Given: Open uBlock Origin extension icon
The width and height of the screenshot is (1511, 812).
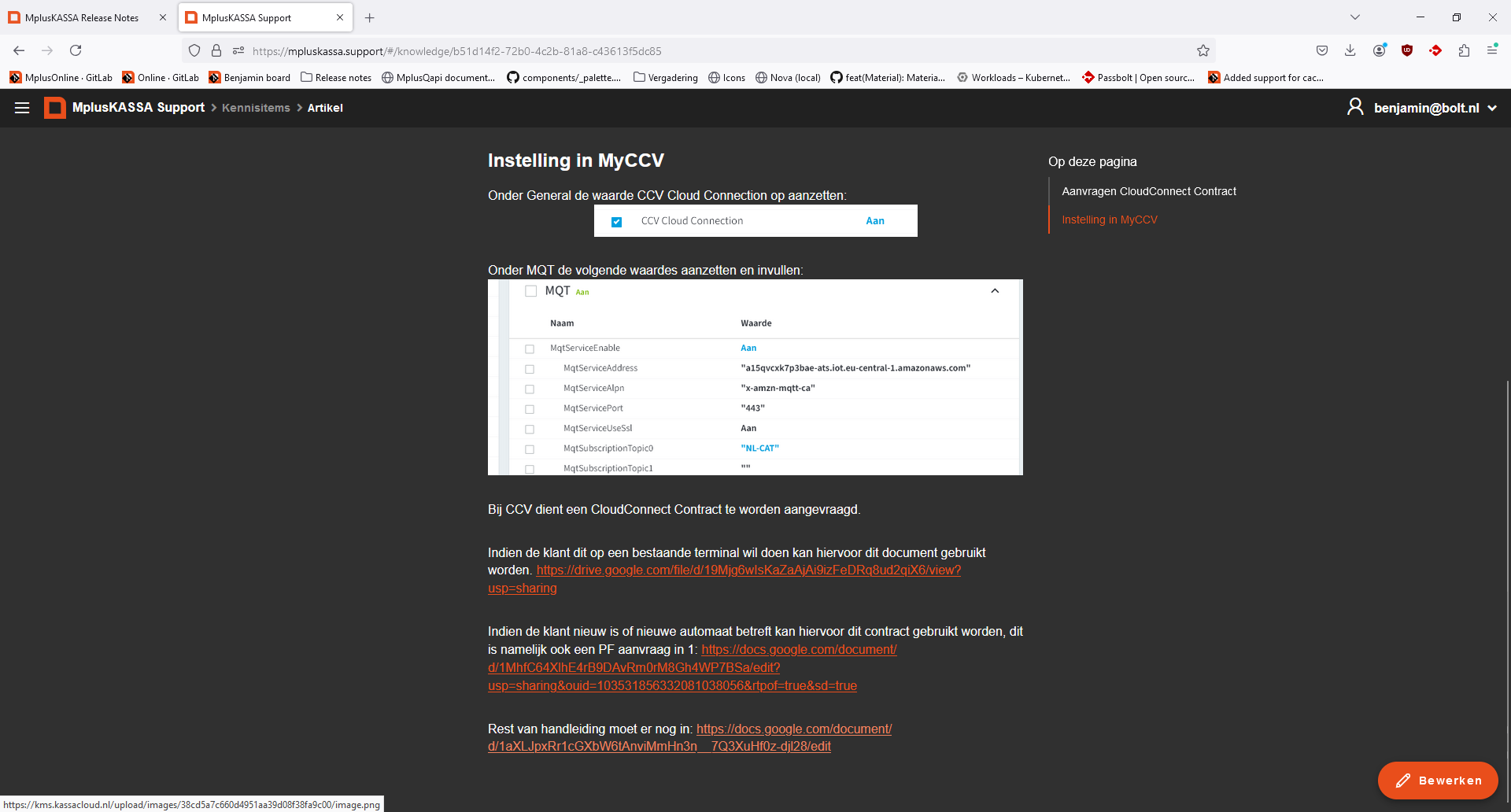Looking at the screenshot, I should tap(1407, 50).
